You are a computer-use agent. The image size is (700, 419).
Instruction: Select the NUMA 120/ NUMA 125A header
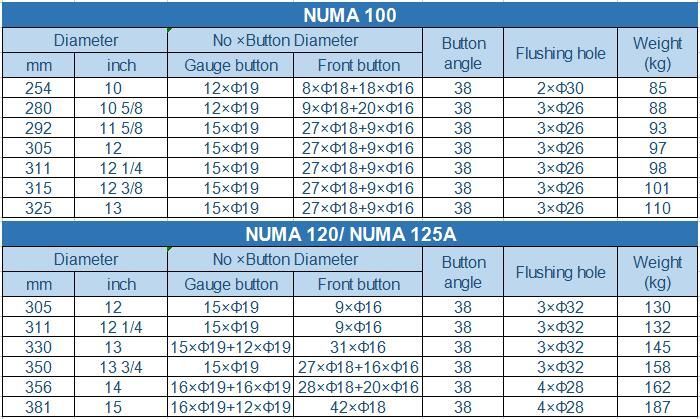click(350, 234)
